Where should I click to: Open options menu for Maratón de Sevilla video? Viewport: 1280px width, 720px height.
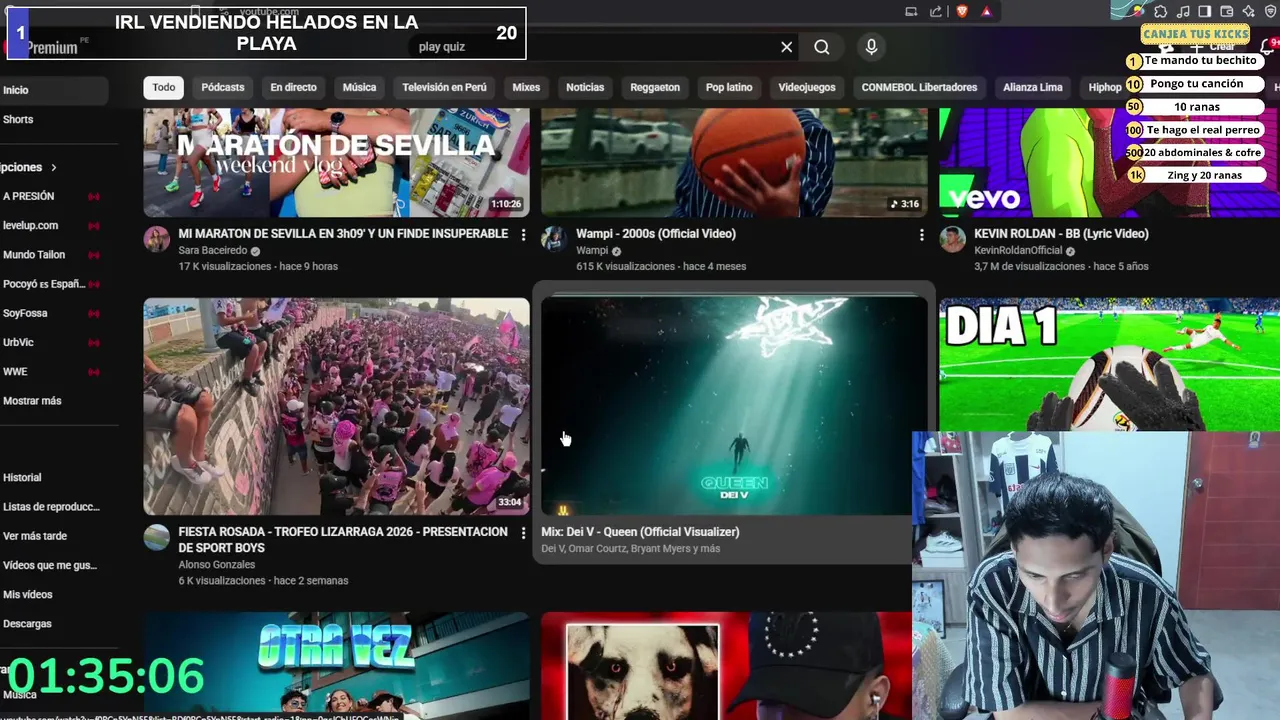coord(523,235)
